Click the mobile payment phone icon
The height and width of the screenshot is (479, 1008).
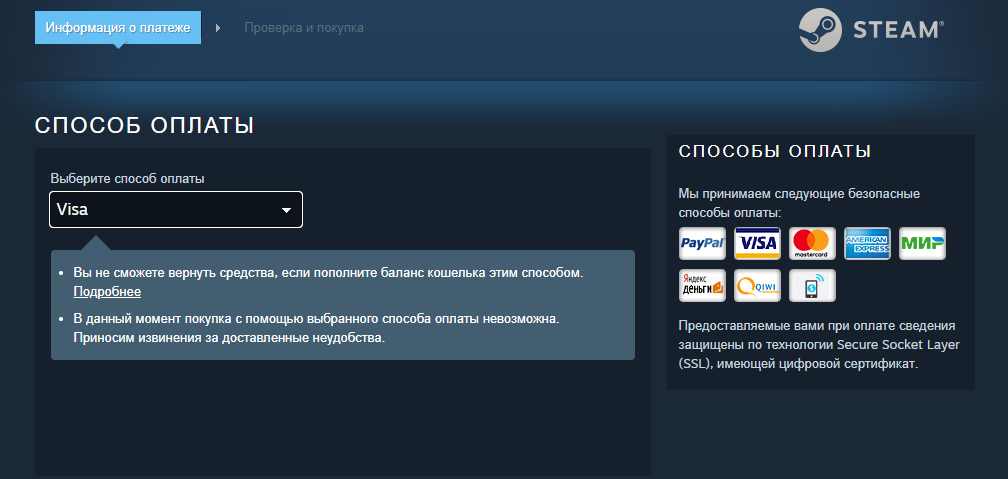[x=812, y=285]
